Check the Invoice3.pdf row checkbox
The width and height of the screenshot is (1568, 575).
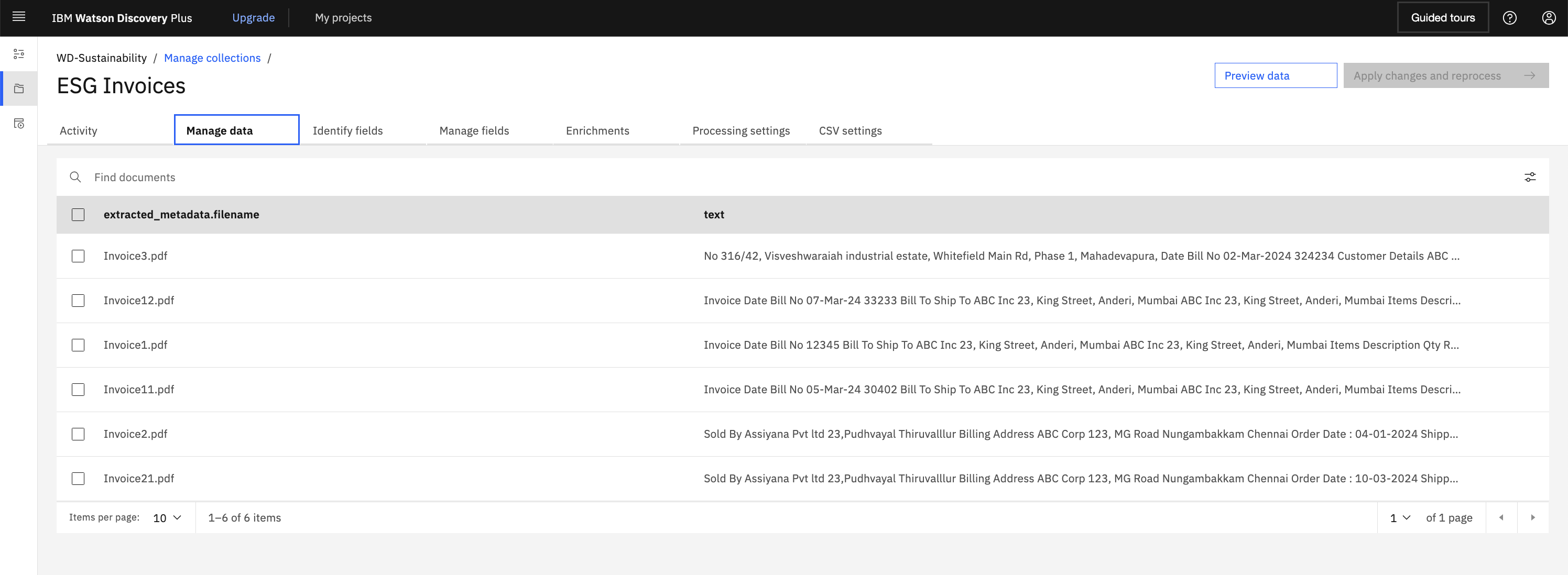pos(78,256)
